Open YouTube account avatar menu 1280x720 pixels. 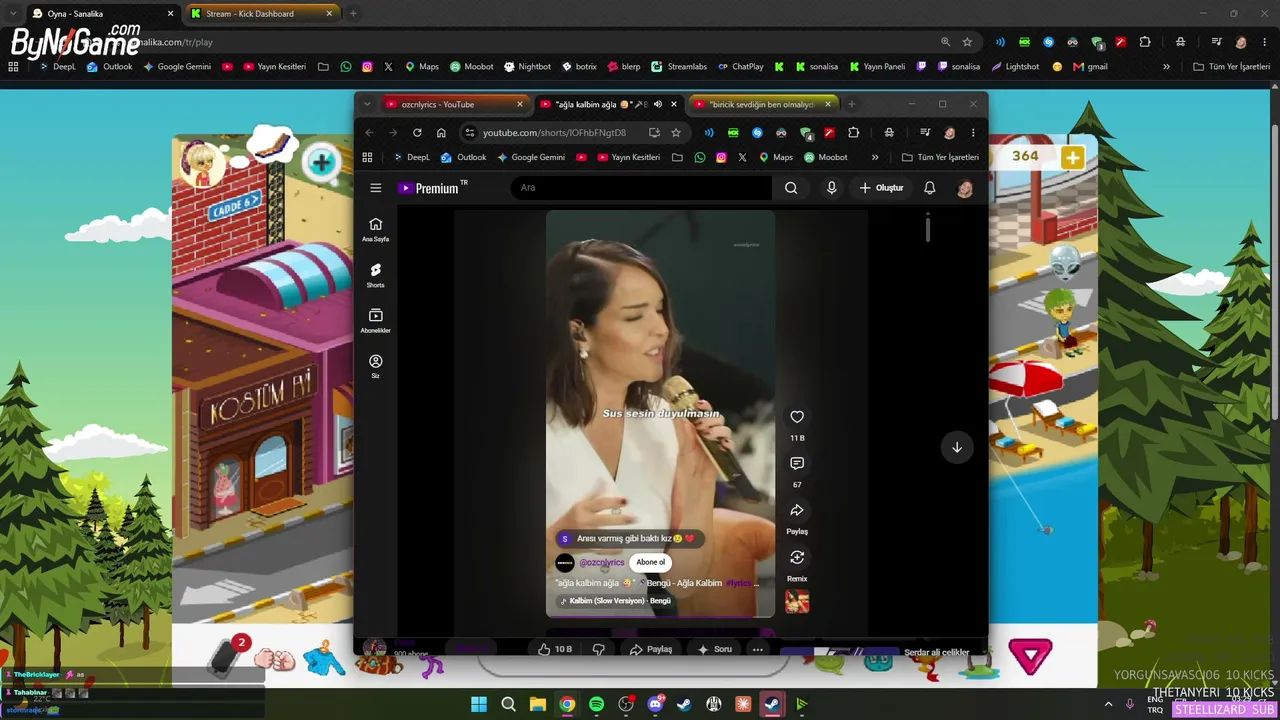[x=965, y=188]
